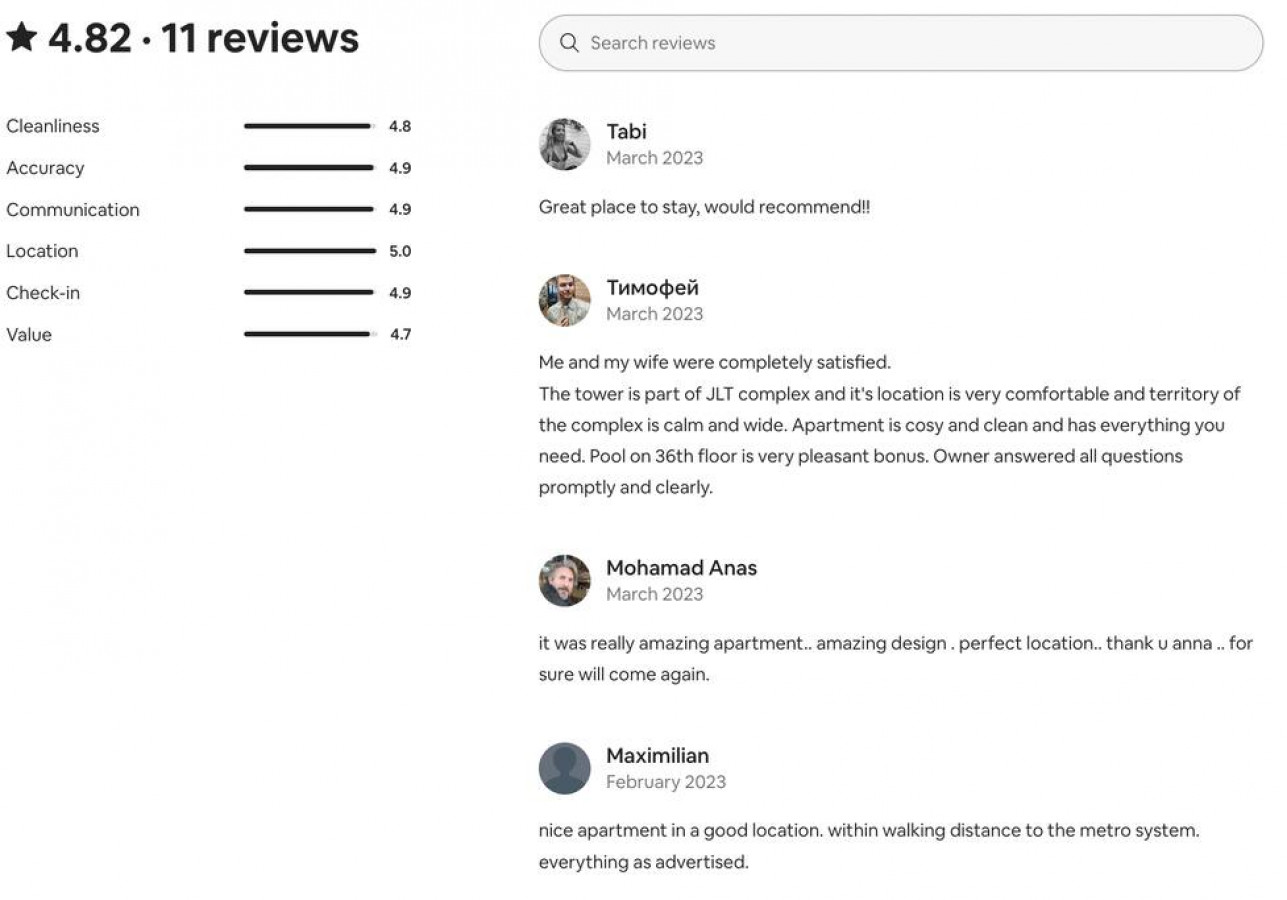Click reviewer name Tabi

626,131
